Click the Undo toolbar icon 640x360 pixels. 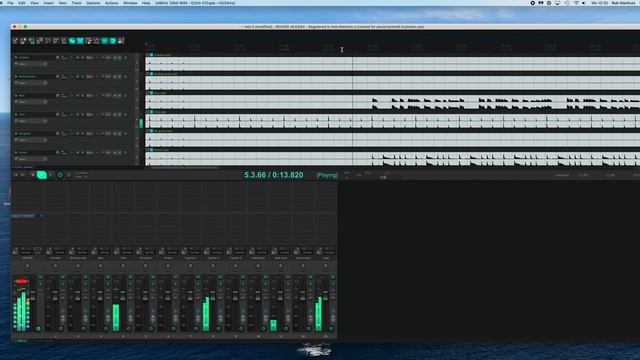(x=48, y=41)
